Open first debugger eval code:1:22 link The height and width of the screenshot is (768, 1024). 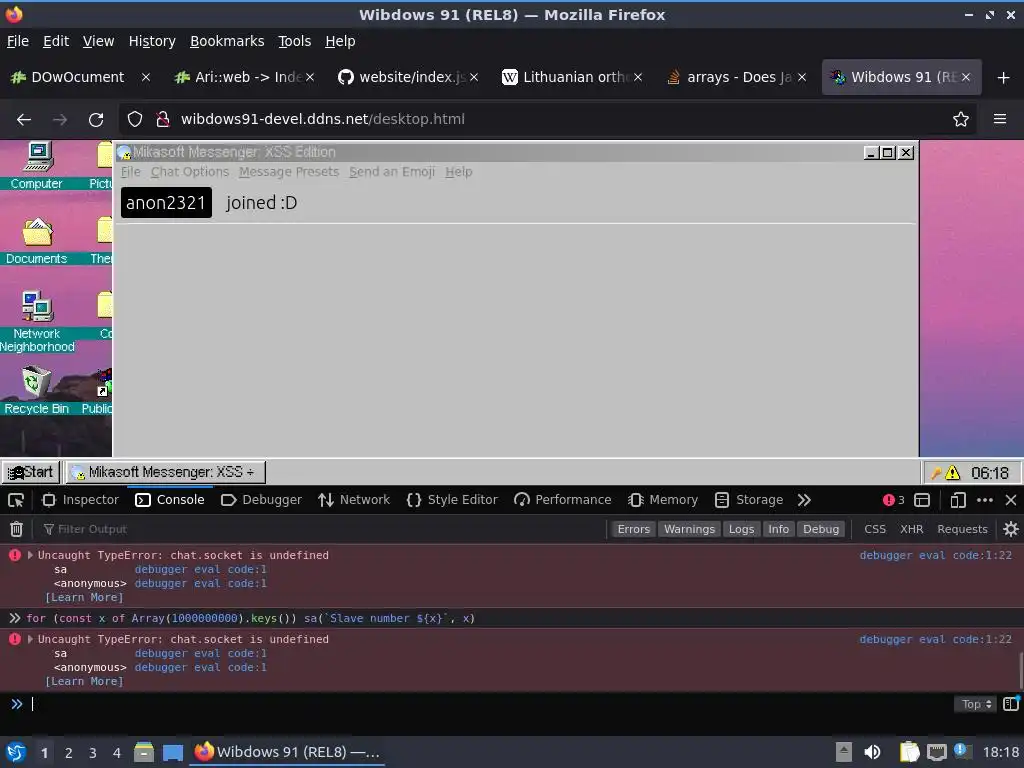pos(935,555)
